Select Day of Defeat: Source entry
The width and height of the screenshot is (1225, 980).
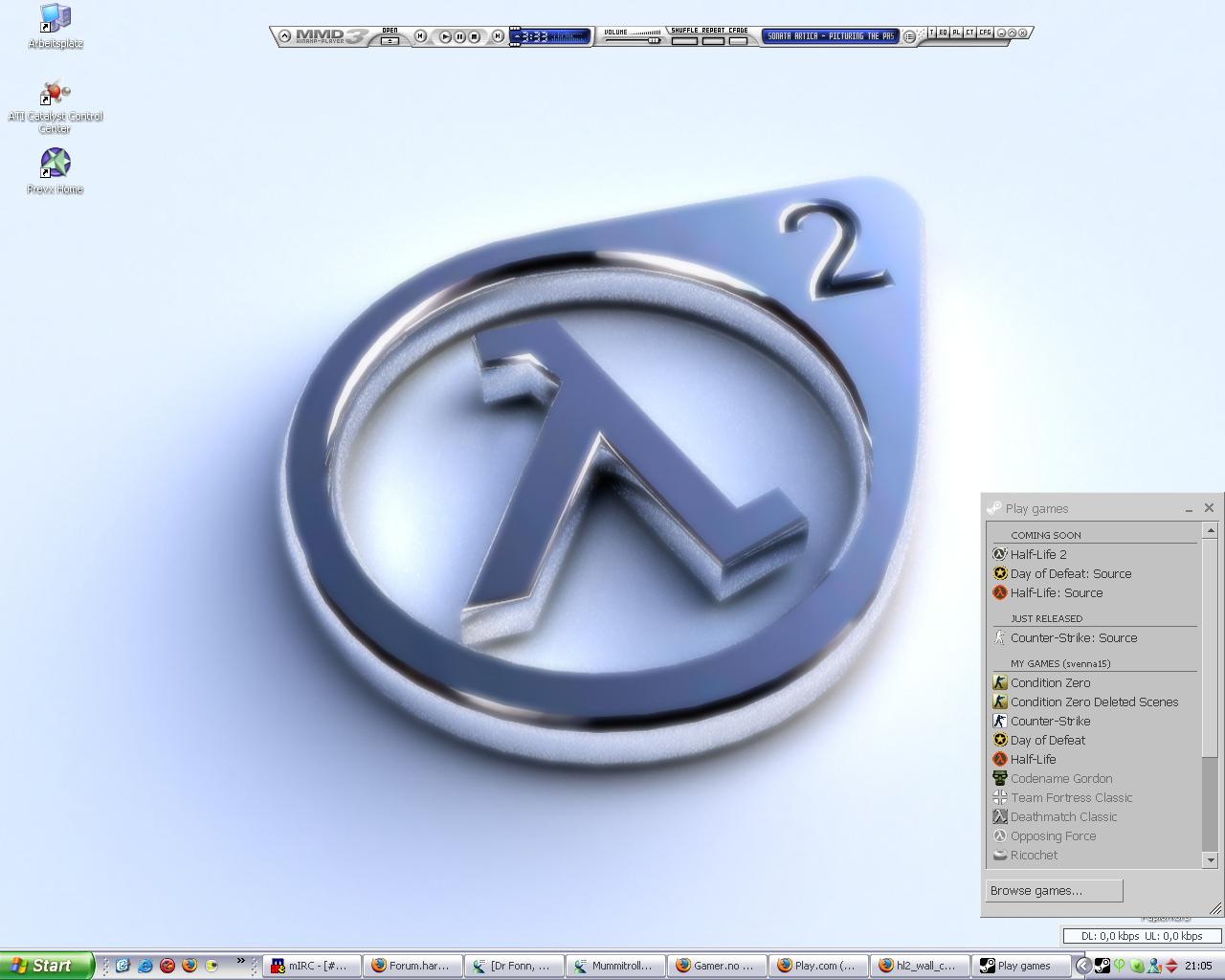pyautogui.click(x=1094, y=573)
